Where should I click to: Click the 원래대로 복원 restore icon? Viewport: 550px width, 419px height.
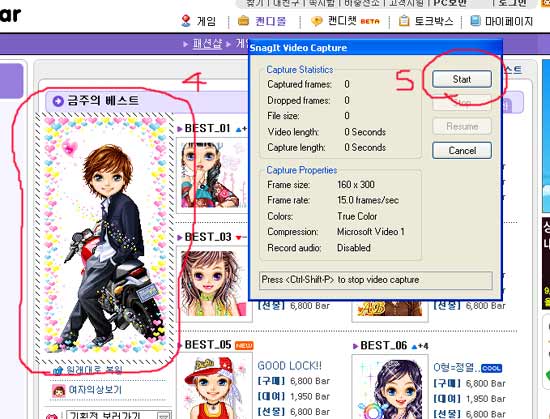tap(58, 370)
